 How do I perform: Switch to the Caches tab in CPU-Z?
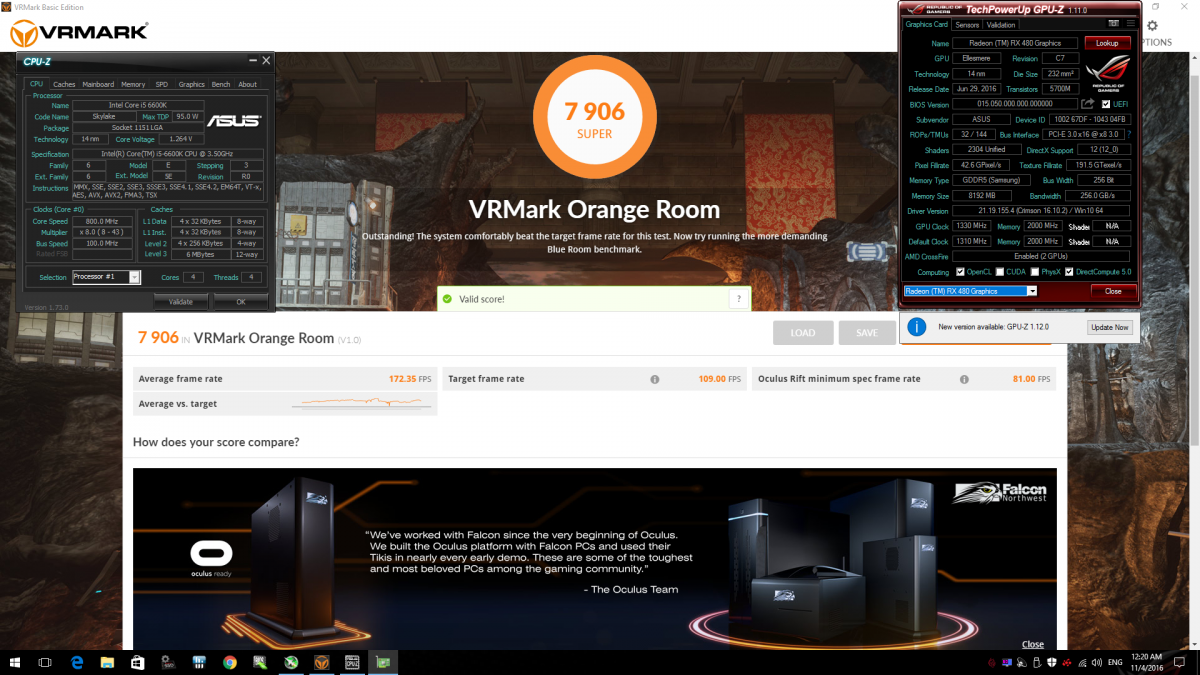click(64, 85)
